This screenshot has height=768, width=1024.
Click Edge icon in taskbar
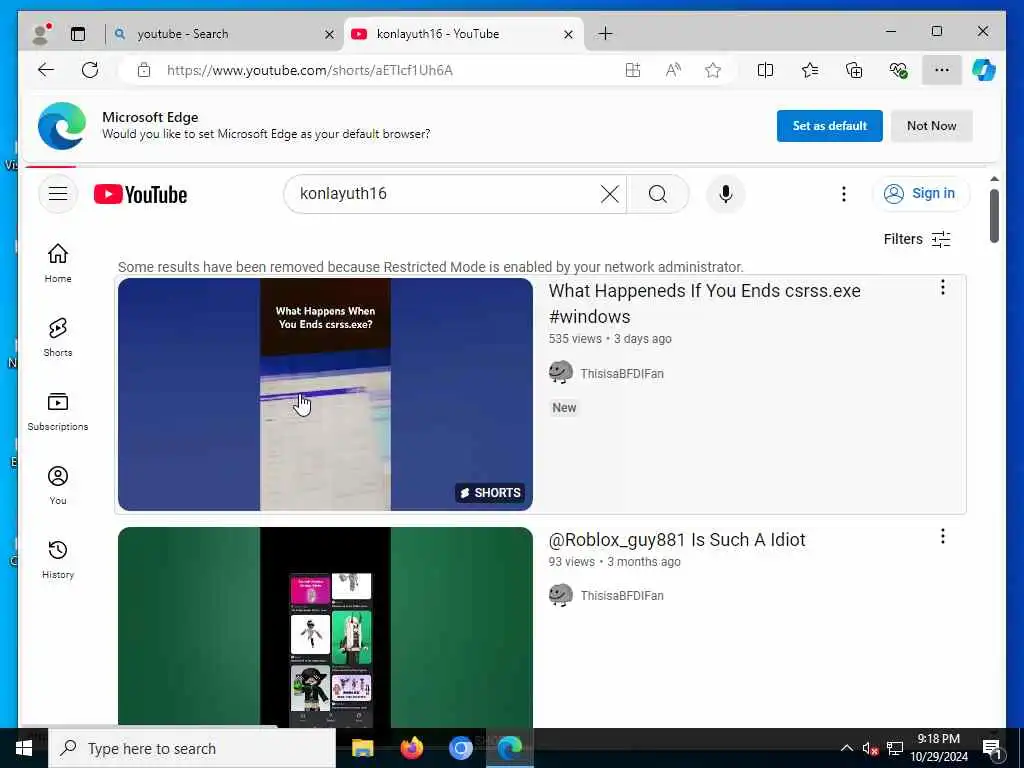pyautogui.click(x=510, y=748)
